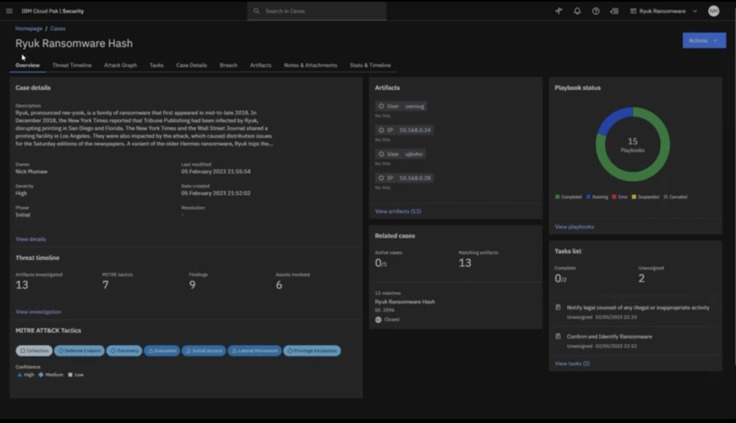The width and height of the screenshot is (736, 423).
Task: Open the Attack Graph tab
Action: coord(120,65)
